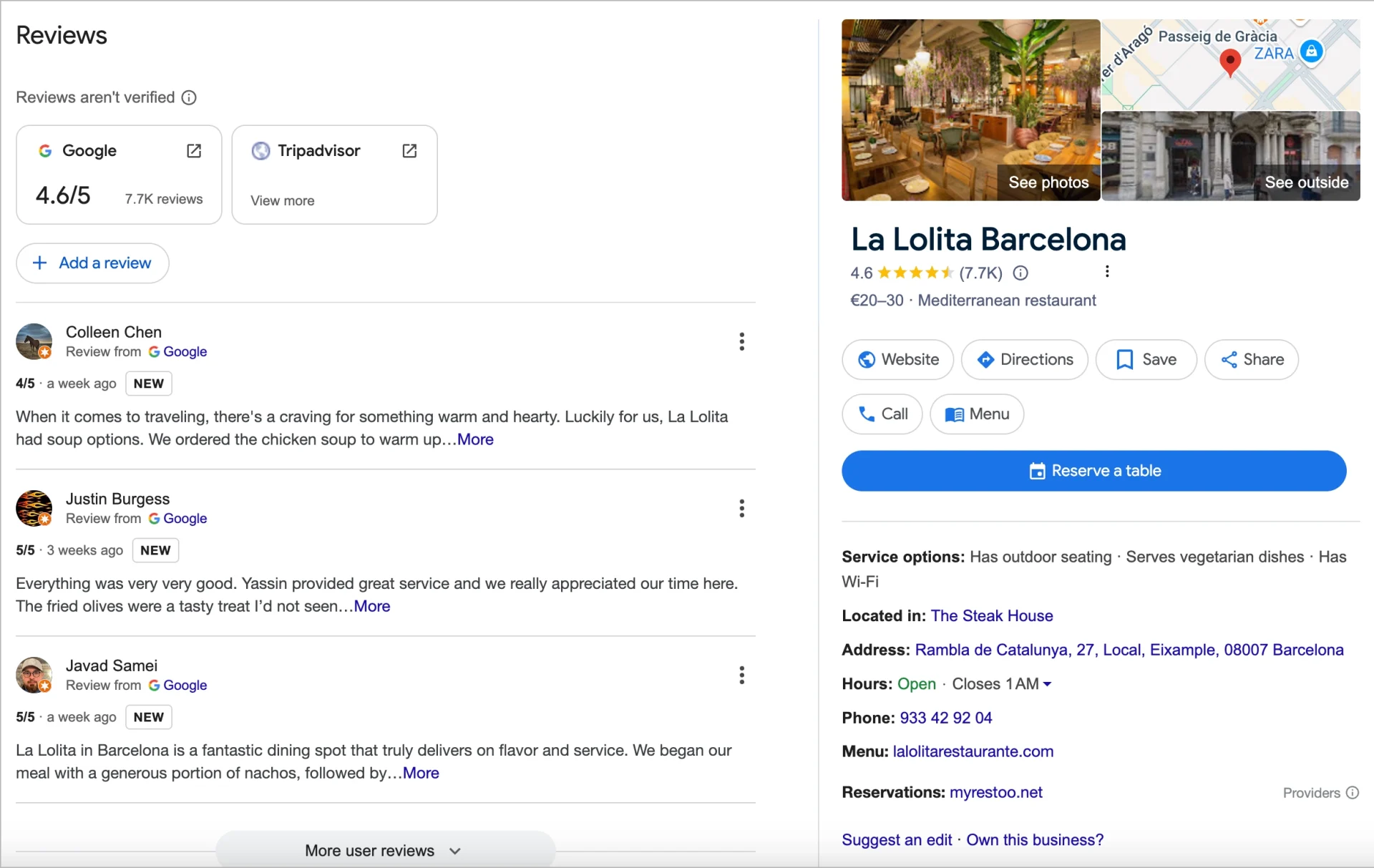Image resolution: width=1374 pixels, height=868 pixels.
Task: Open three-dot menu beside business title
Action: tap(1107, 271)
